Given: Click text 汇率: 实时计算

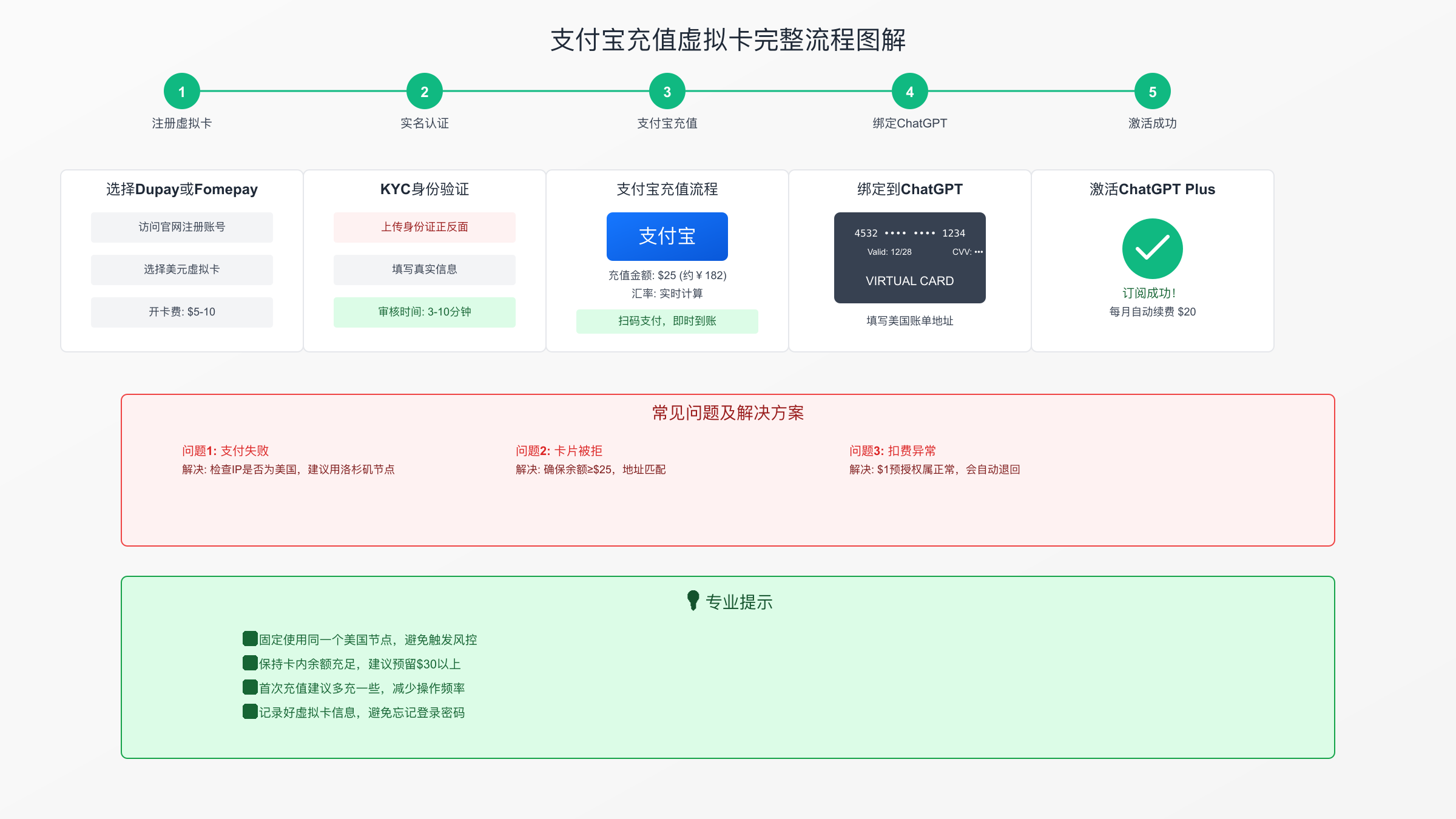Looking at the screenshot, I should point(667,294).
